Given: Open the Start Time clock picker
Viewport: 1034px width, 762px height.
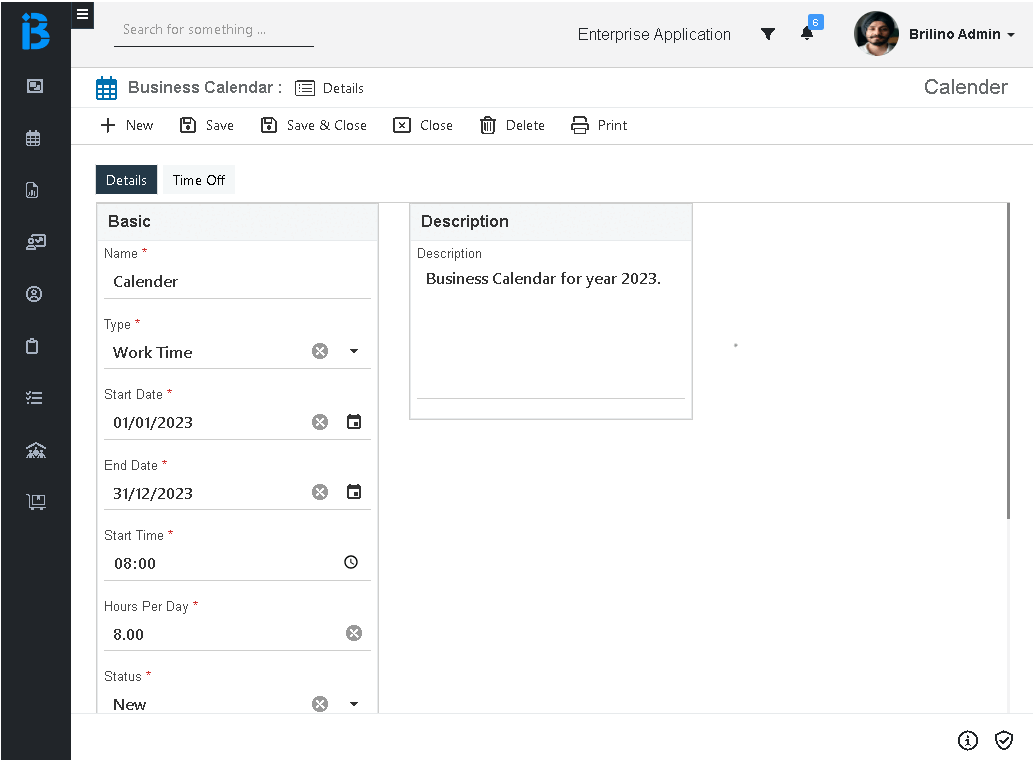Looking at the screenshot, I should [x=351, y=562].
